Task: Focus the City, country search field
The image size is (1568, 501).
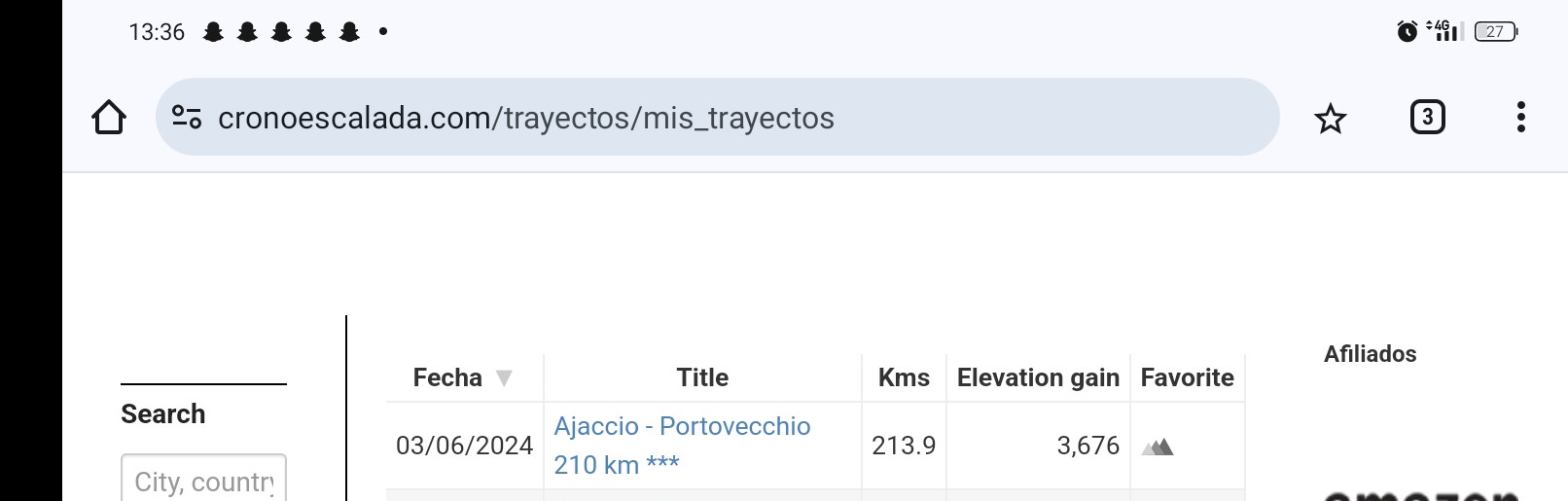Action: (x=203, y=479)
